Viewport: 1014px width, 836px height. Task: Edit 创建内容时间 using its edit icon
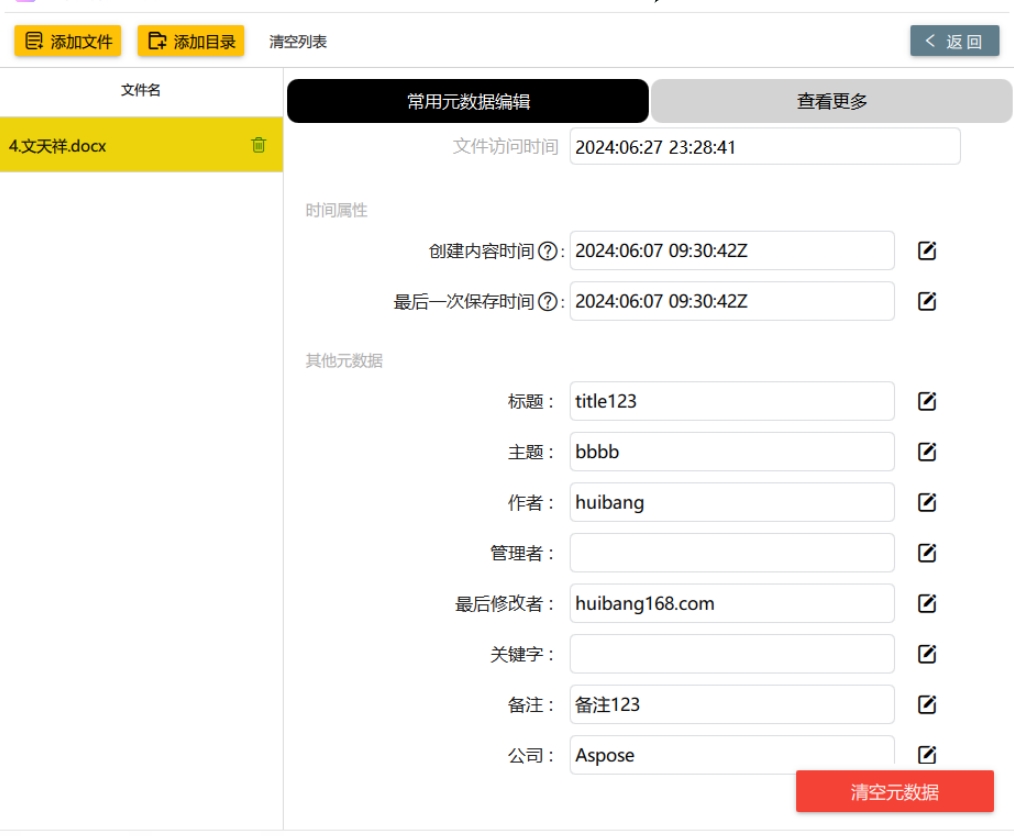click(927, 251)
